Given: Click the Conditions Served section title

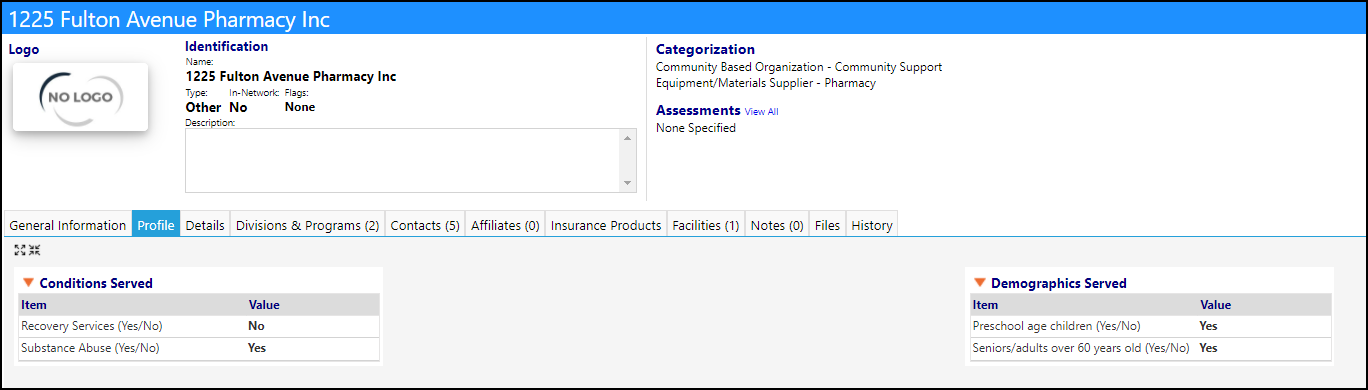Looking at the screenshot, I should [x=96, y=283].
